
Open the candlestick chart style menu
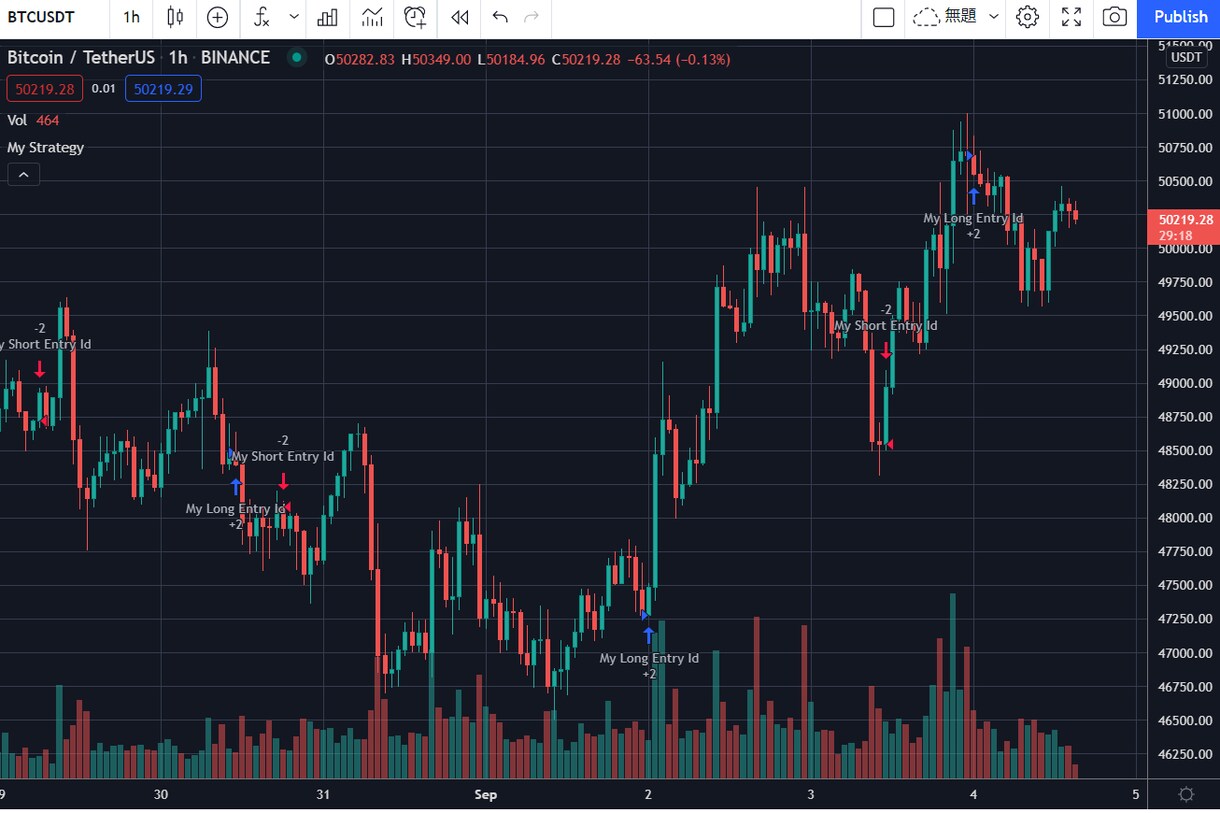[175, 17]
